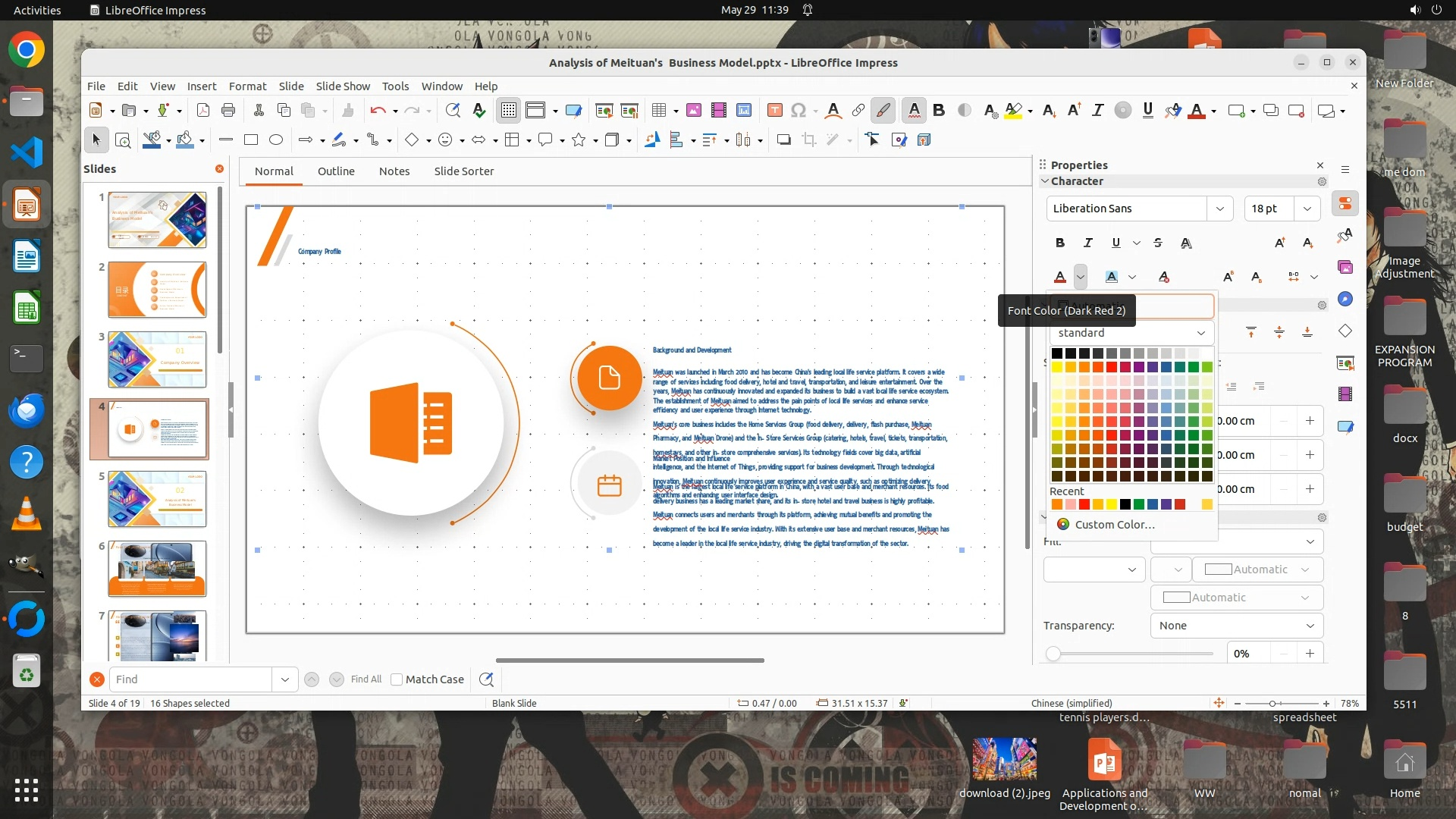1456x819 pixels.
Task: Open the Gallery sidebar deck
Action: (1345, 267)
